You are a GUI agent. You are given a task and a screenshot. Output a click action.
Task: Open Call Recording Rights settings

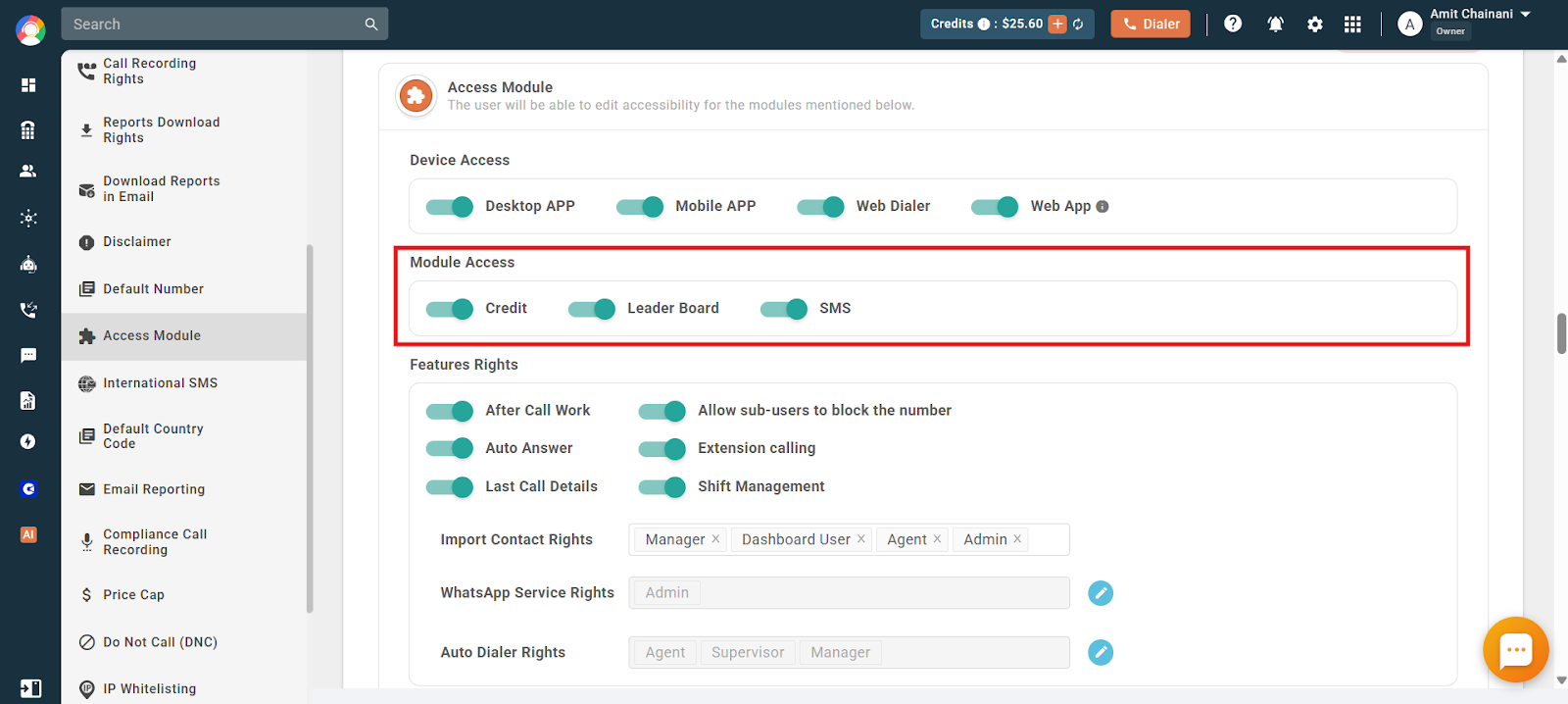pos(184,72)
